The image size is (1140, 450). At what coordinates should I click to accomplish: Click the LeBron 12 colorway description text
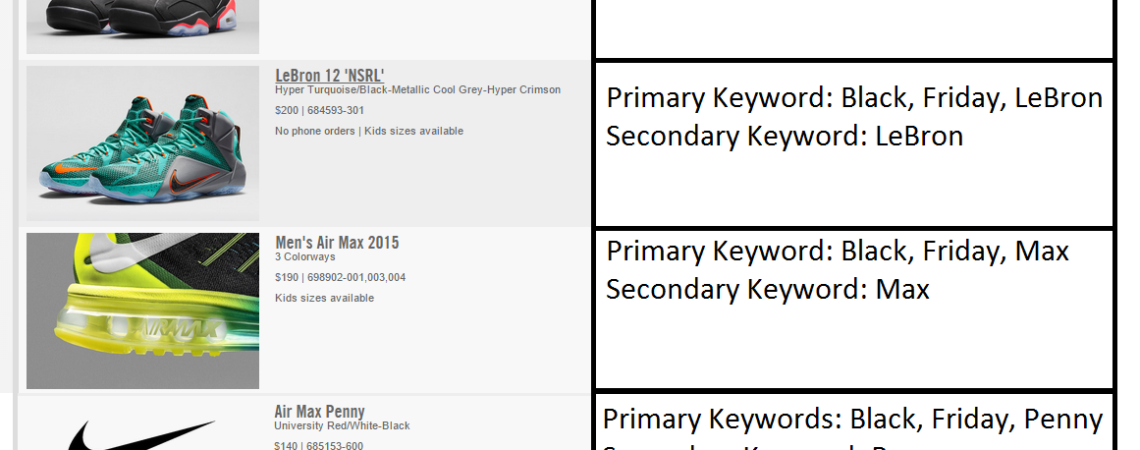click(417, 90)
